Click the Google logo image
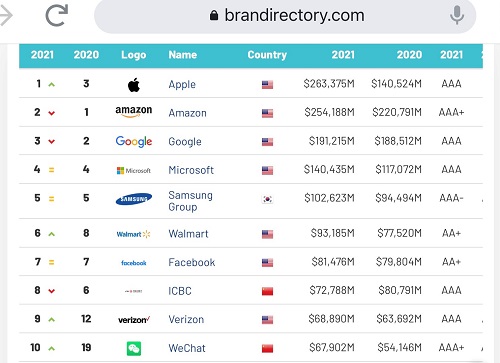The width and height of the screenshot is (500, 363). tap(134, 141)
